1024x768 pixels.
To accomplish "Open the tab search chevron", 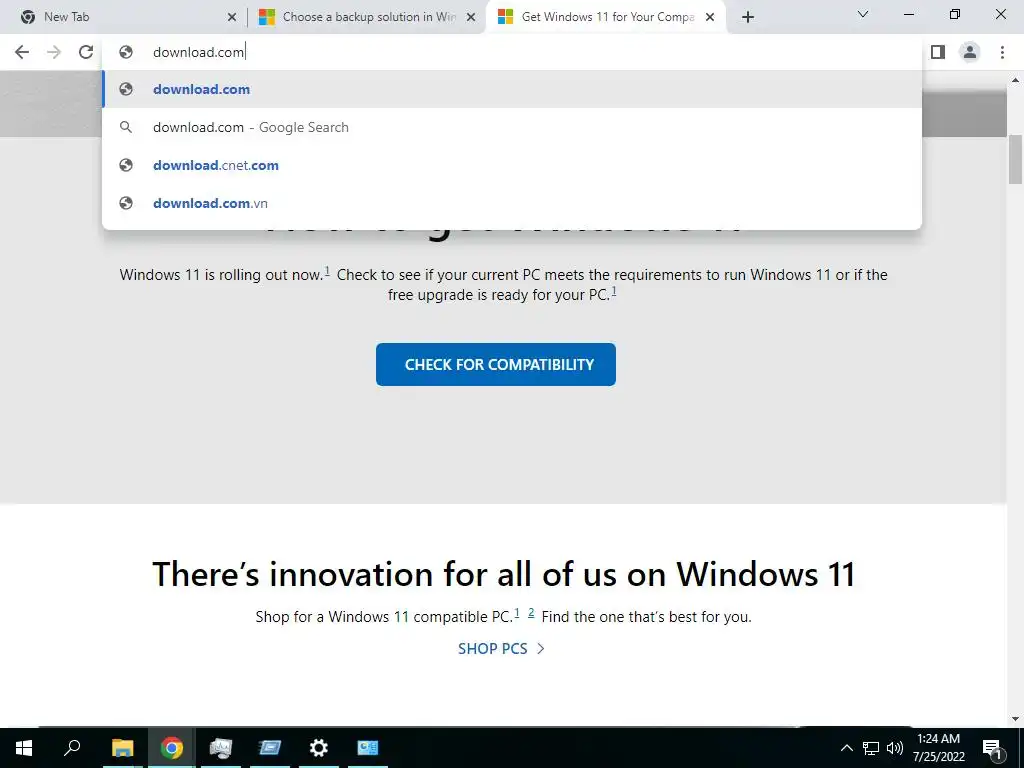I will click(x=863, y=14).
